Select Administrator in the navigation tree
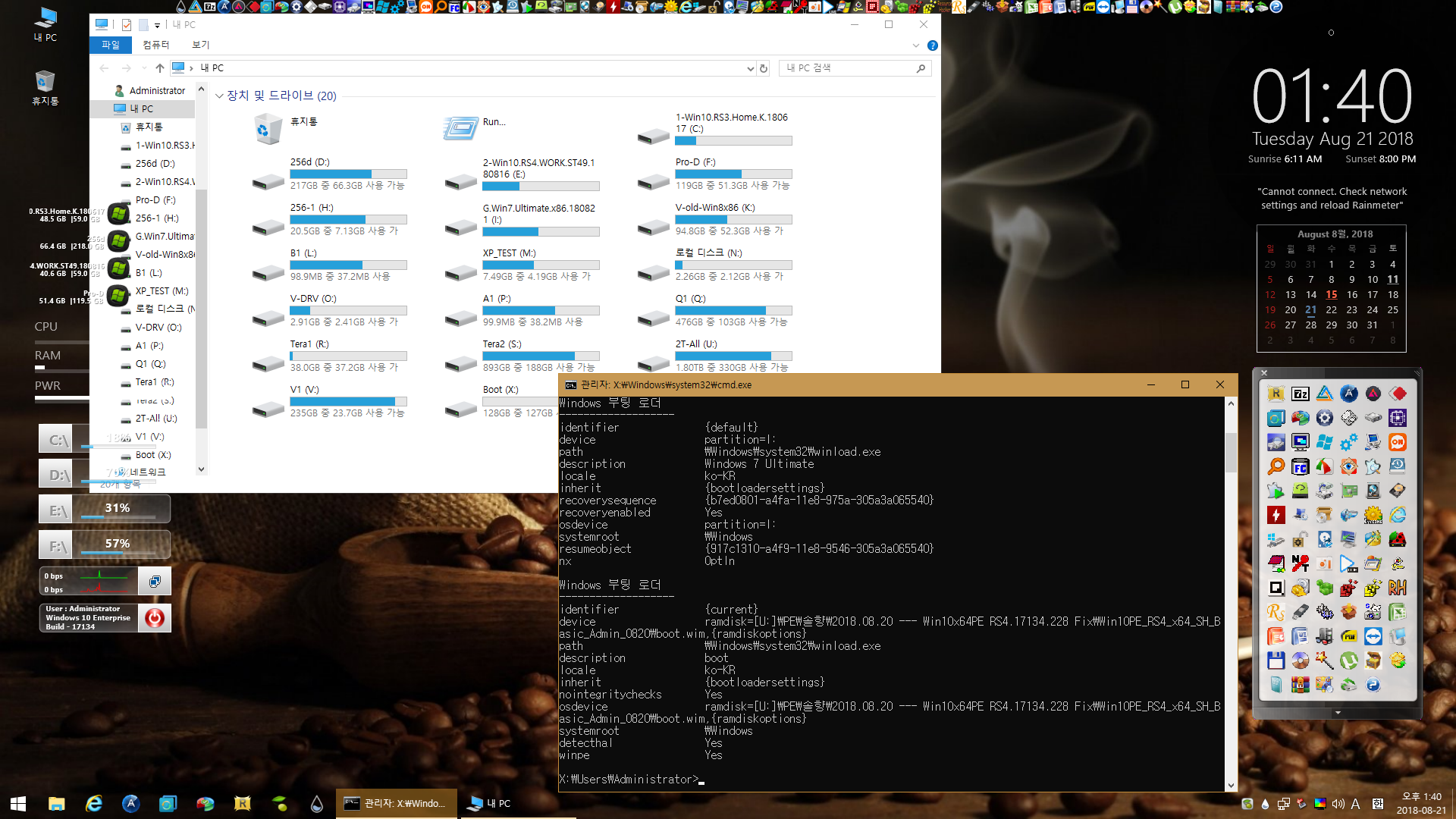Image resolution: width=1456 pixels, height=819 pixels. (157, 90)
